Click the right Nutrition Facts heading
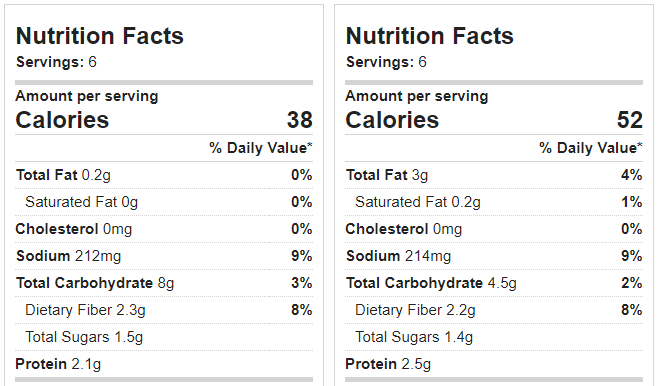Viewport: 658px width, 386px height. click(430, 36)
